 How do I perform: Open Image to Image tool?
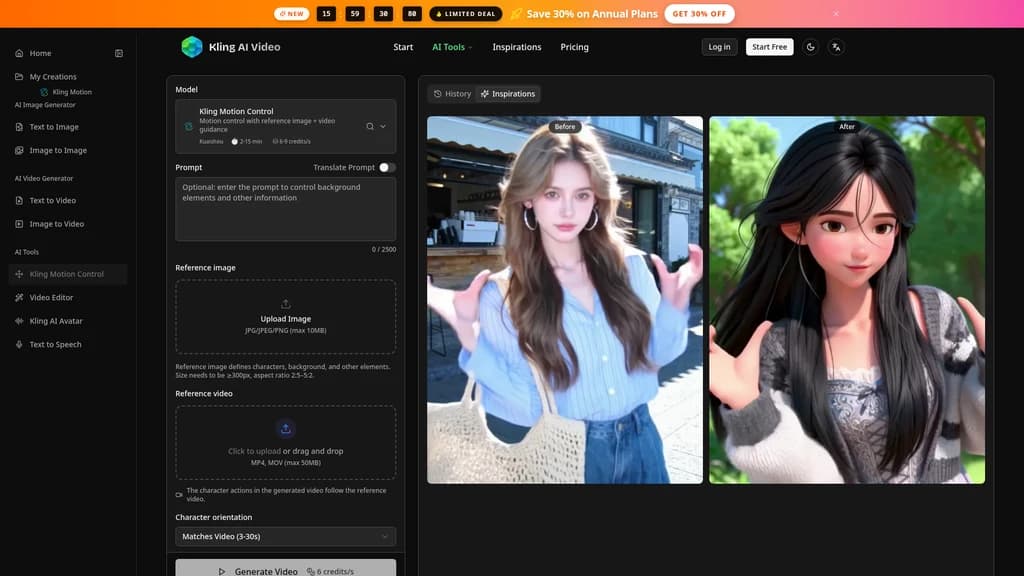coord(58,150)
